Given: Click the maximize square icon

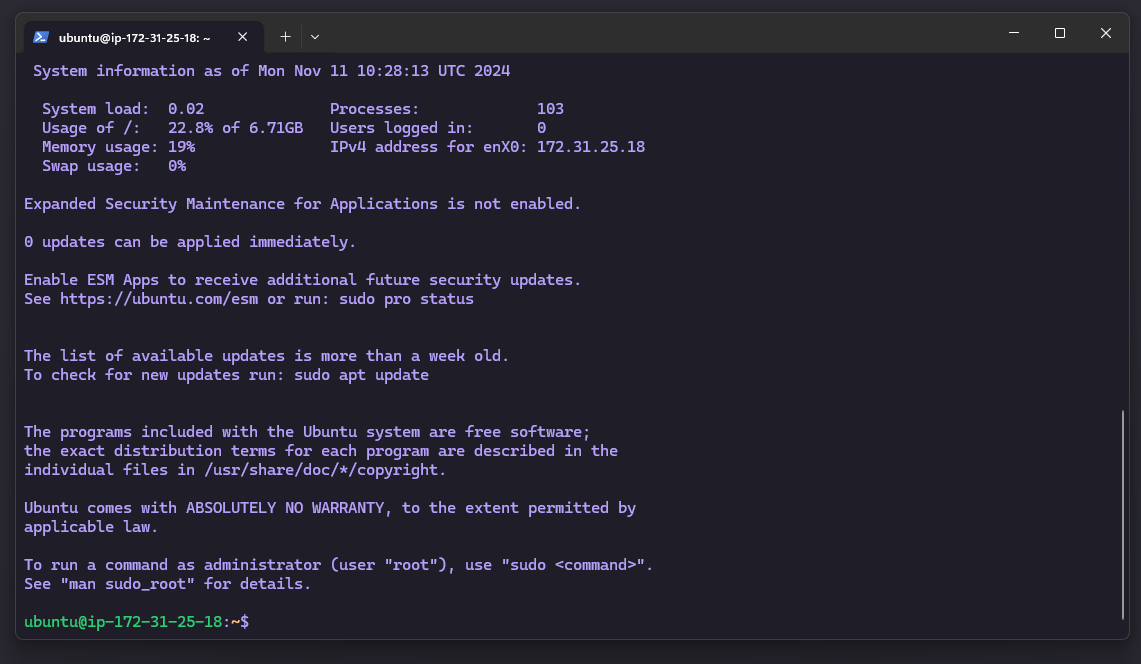Looking at the screenshot, I should 1059,33.
